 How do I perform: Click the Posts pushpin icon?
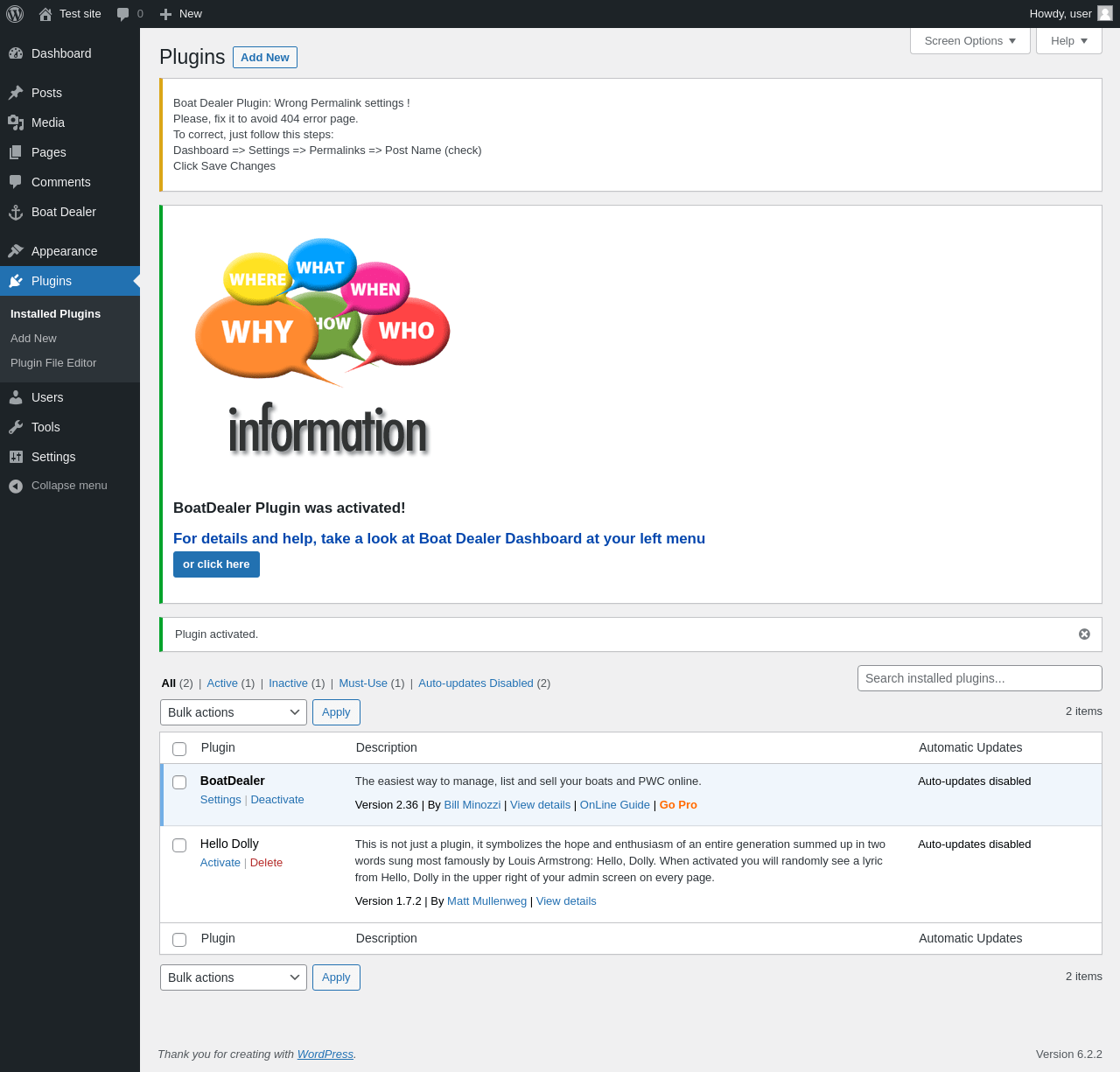click(16, 93)
